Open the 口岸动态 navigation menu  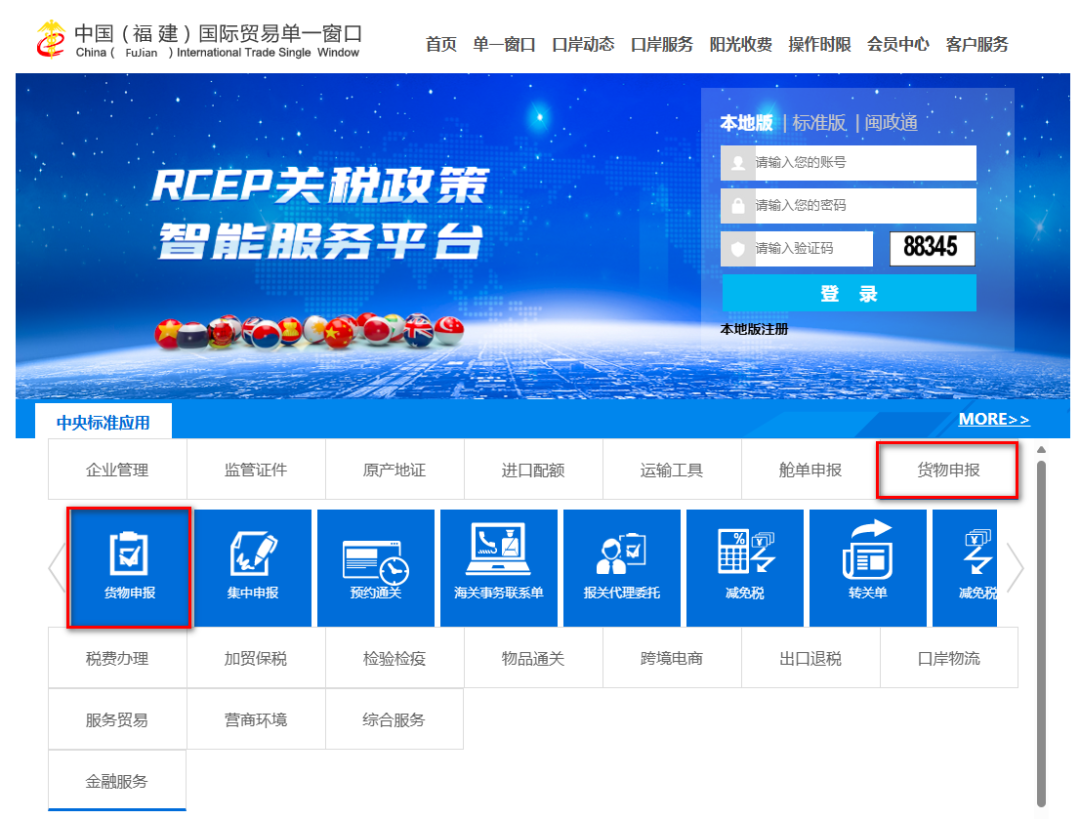click(583, 44)
